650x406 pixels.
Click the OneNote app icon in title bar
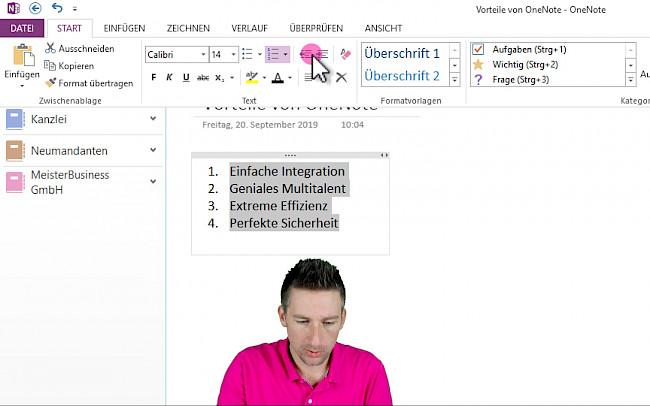click(13, 8)
